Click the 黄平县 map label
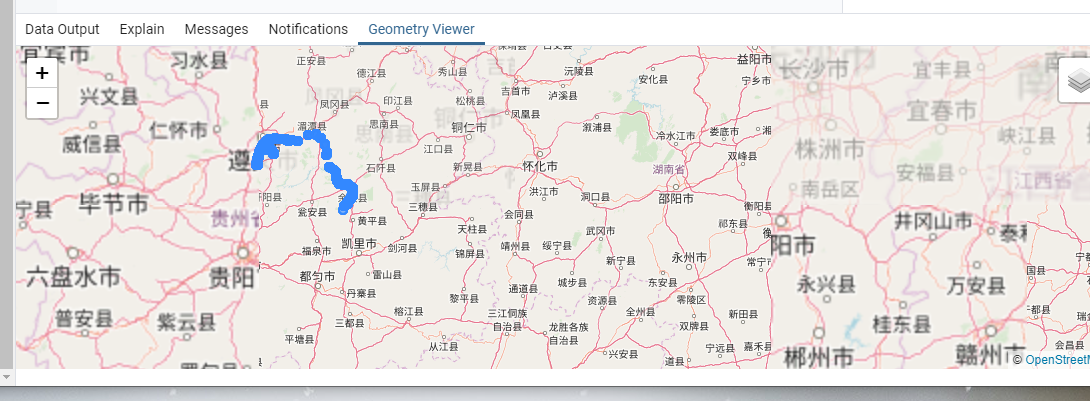The image size is (1090, 401). click(372, 221)
